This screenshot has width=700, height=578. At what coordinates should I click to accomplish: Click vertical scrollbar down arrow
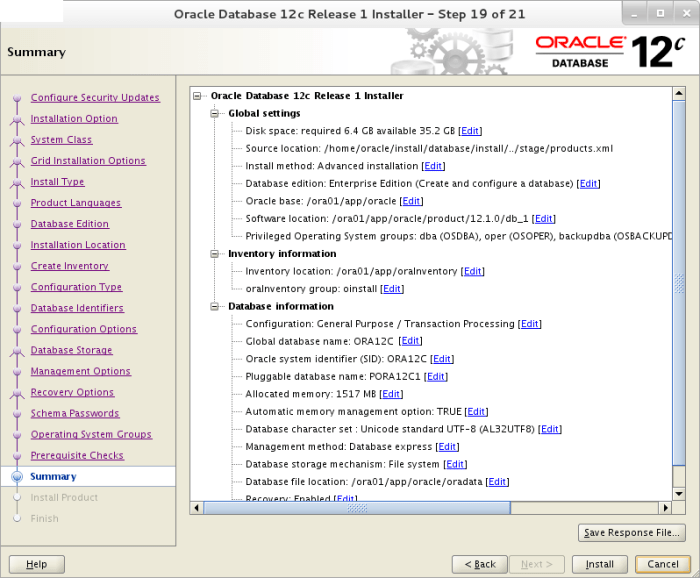click(679, 494)
